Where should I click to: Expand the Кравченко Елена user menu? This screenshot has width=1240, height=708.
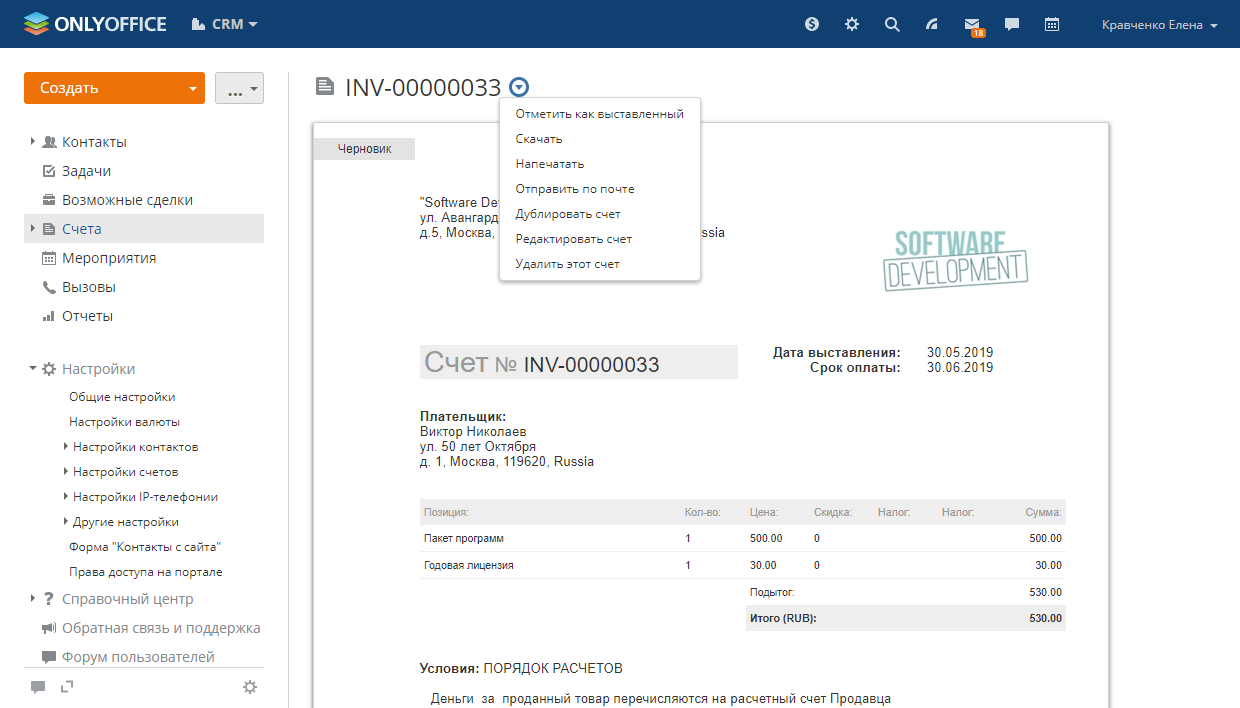click(x=1158, y=25)
